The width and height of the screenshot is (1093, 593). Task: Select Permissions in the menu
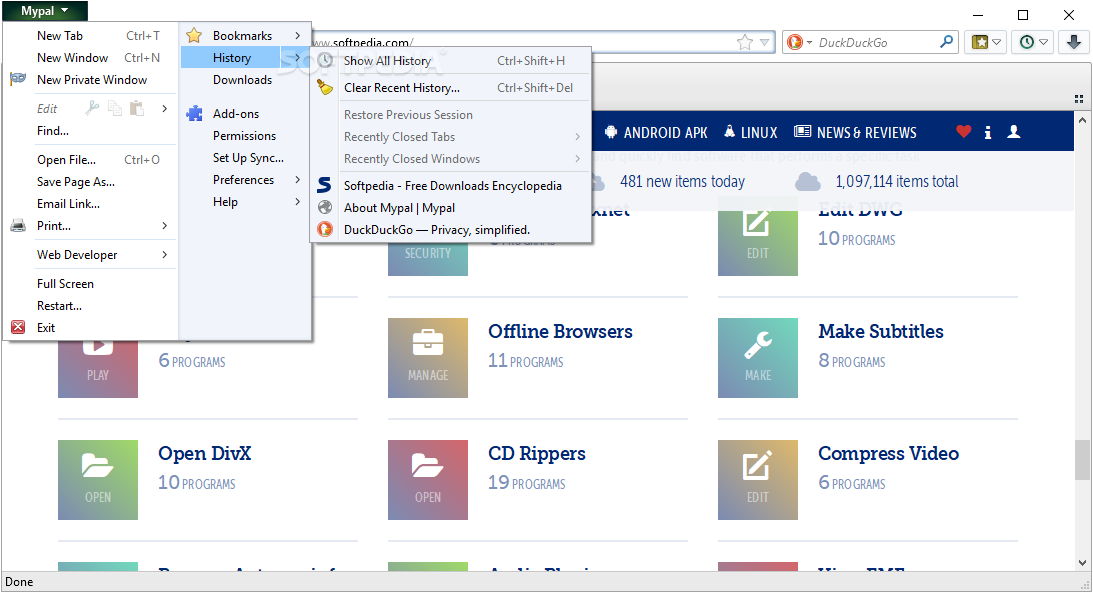tap(245, 136)
